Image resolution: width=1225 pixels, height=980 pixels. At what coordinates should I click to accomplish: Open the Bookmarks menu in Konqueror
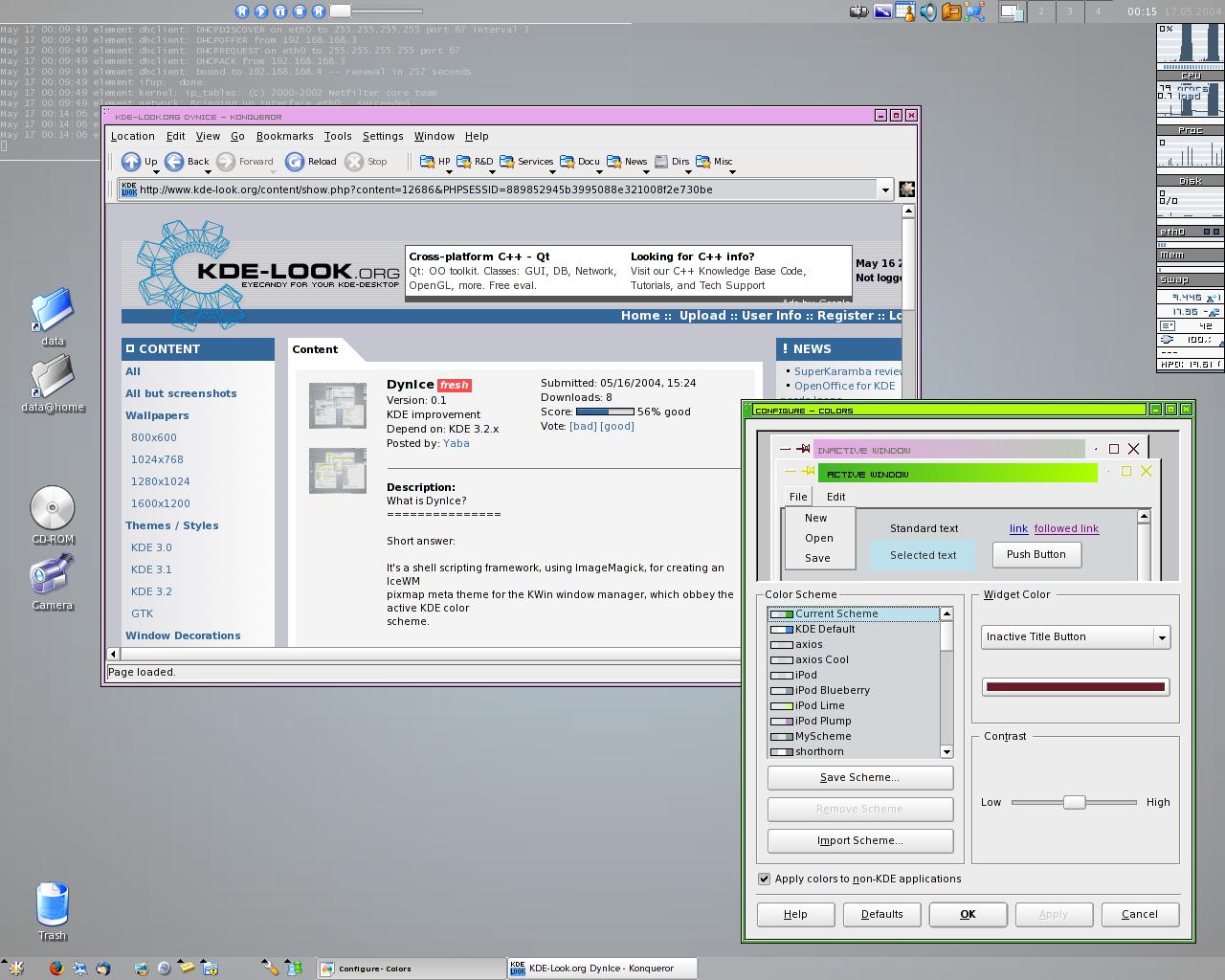click(x=284, y=136)
